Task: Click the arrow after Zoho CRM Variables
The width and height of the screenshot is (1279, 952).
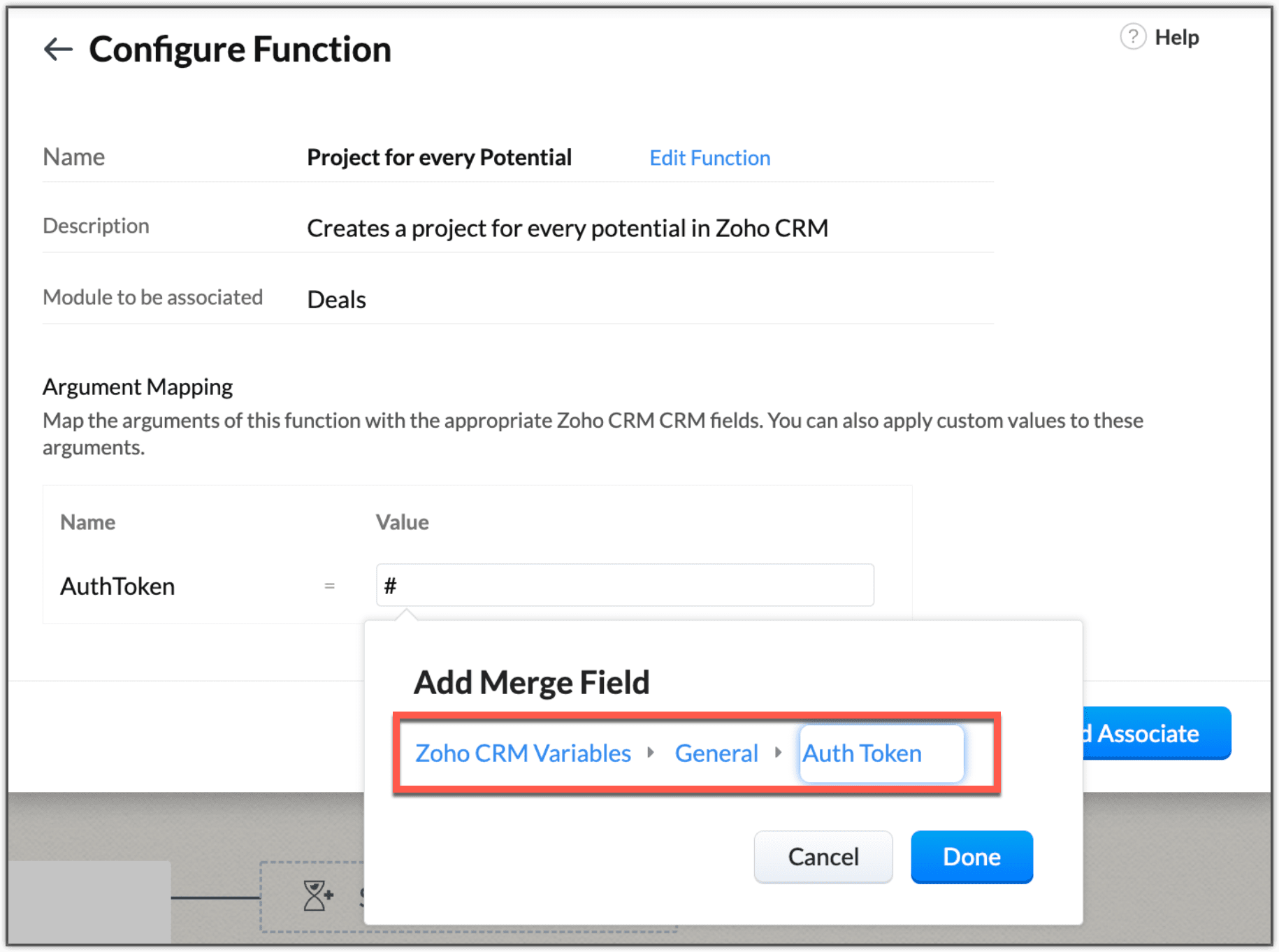Action: click(x=651, y=753)
